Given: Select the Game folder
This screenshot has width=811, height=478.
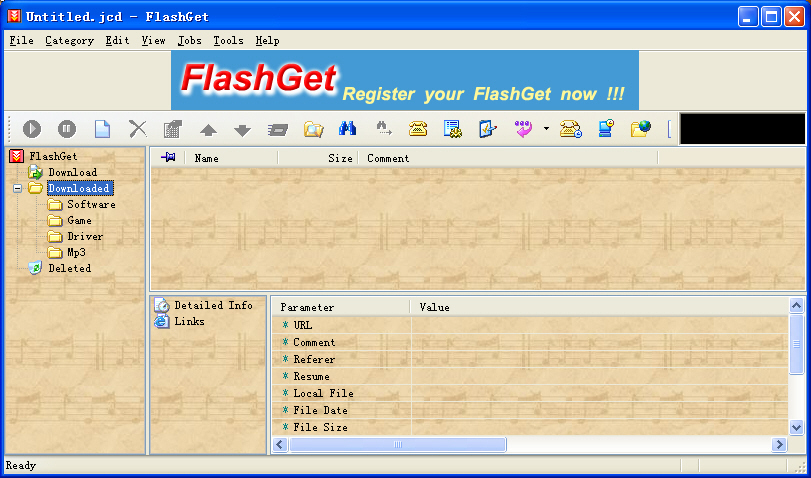Looking at the screenshot, I should click(x=79, y=220).
